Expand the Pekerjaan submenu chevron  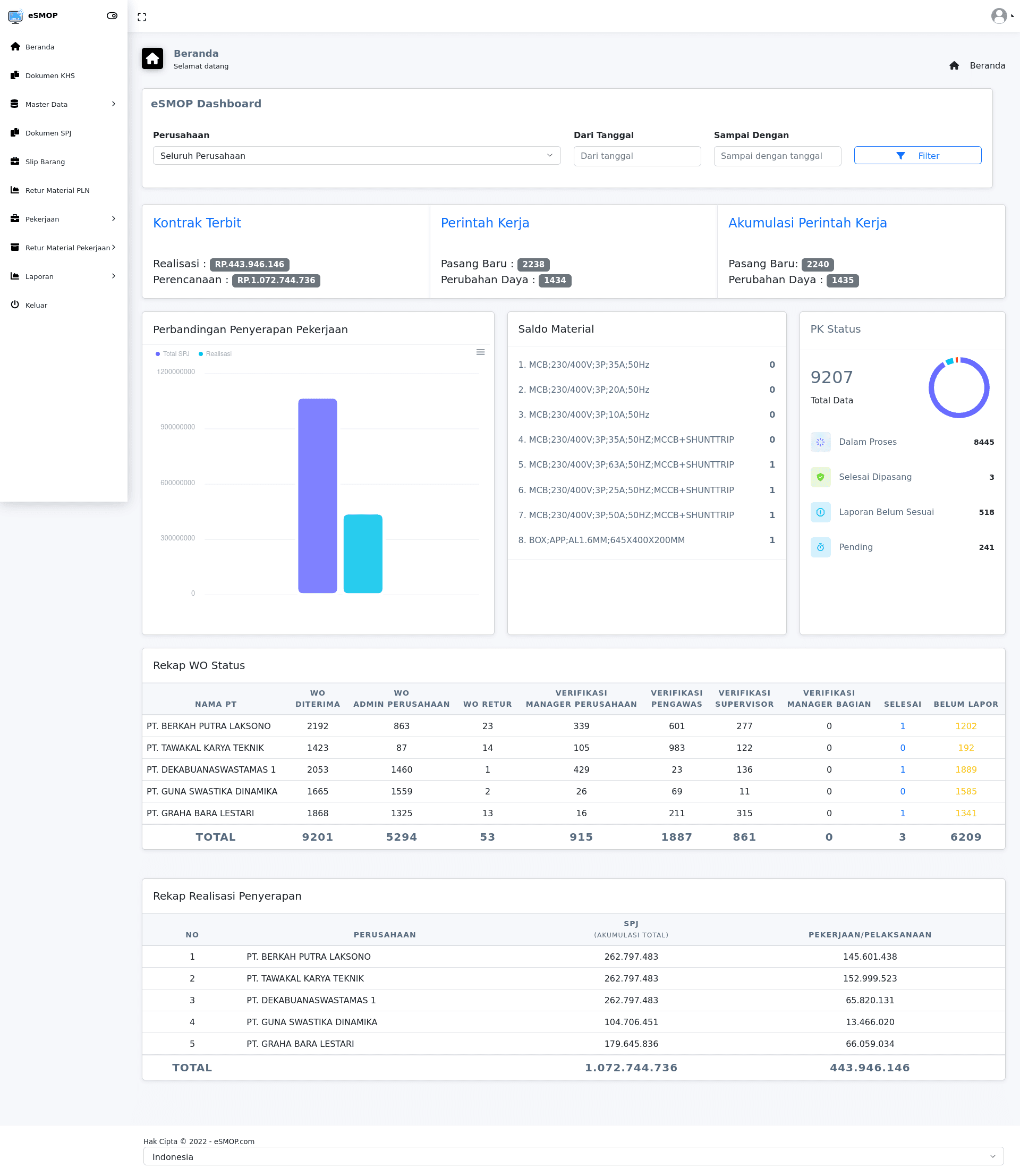114,218
